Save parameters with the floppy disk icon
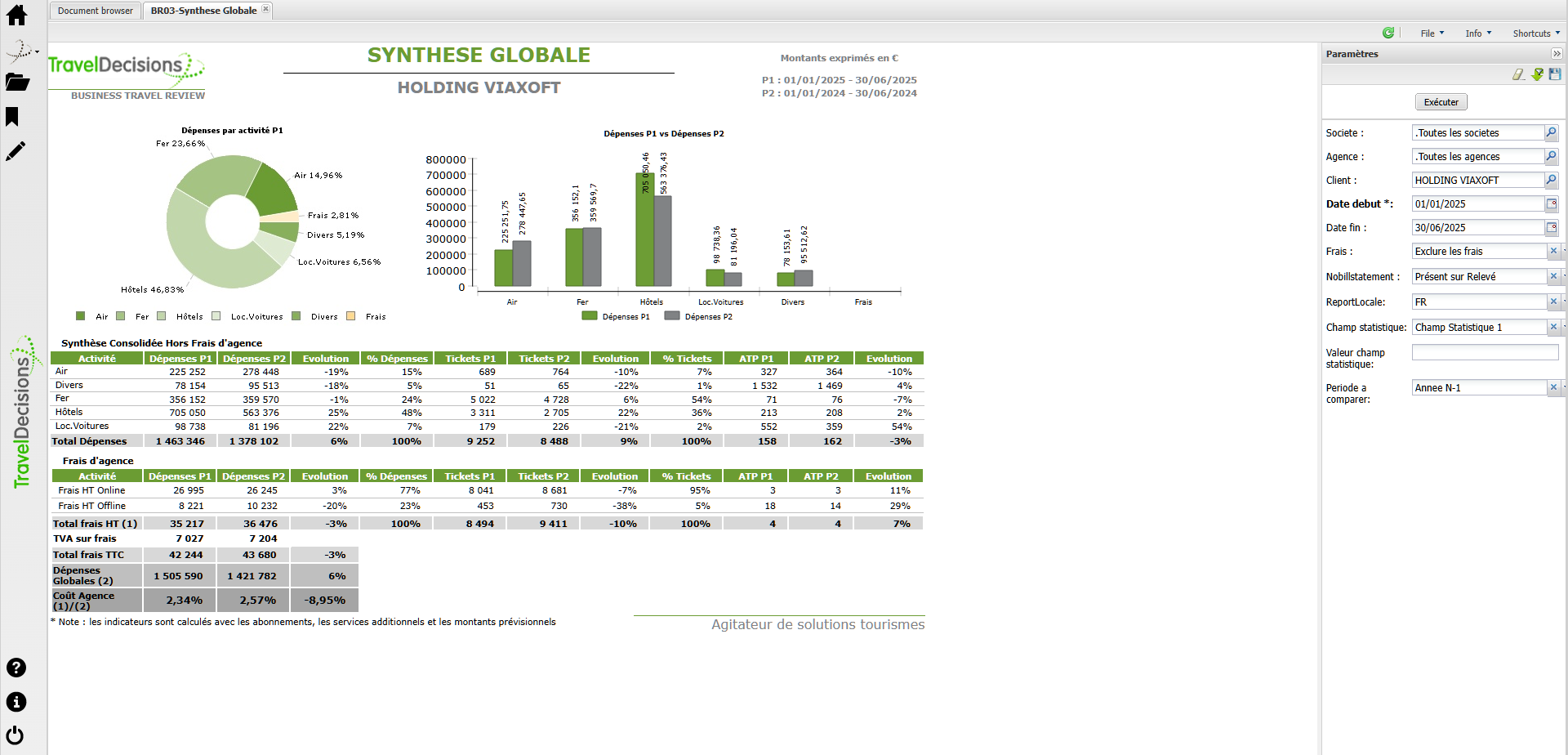This screenshot has height=755, width=1568. pyautogui.click(x=1555, y=74)
